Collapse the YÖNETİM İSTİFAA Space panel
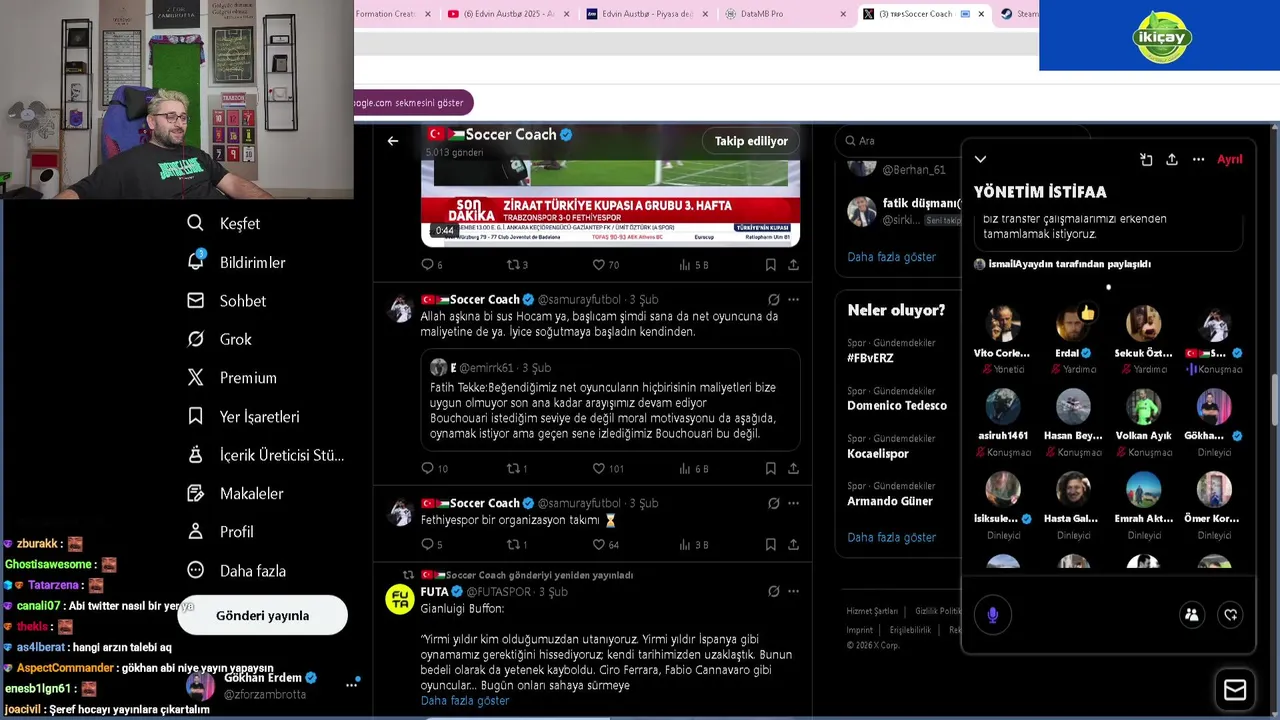The height and width of the screenshot is (720, 1280). [x=980, y=159]
